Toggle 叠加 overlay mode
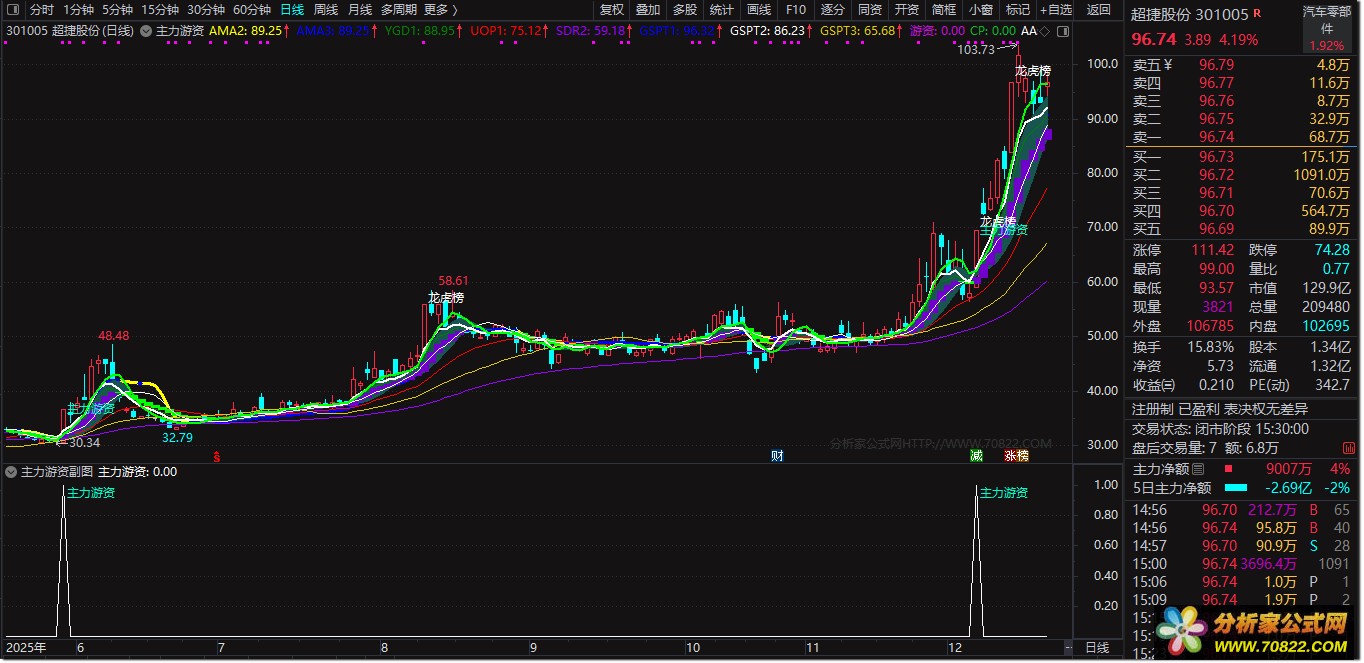 pyautogui.click(x=648, y=10)
